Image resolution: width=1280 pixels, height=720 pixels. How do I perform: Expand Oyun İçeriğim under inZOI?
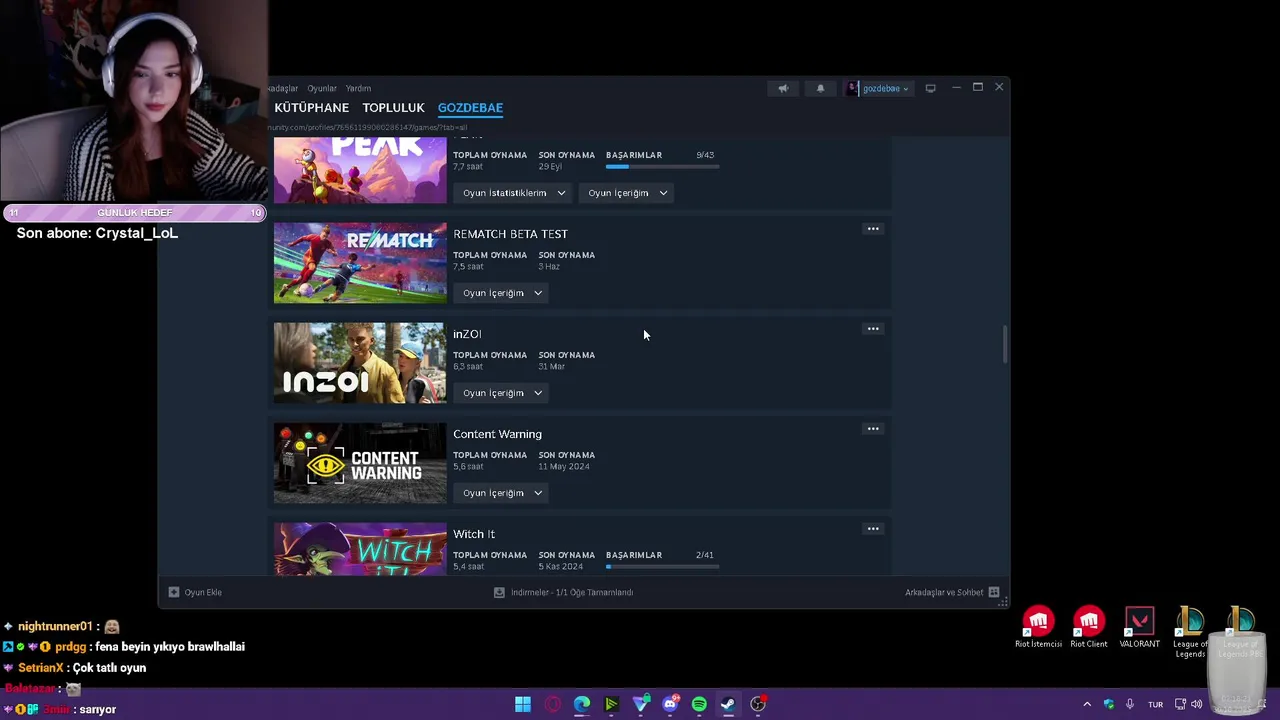coord(502,393)
